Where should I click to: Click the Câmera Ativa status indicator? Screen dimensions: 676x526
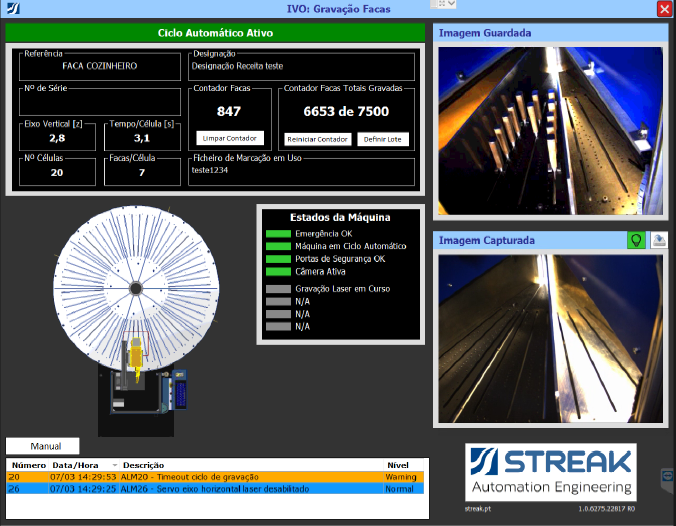278,271
